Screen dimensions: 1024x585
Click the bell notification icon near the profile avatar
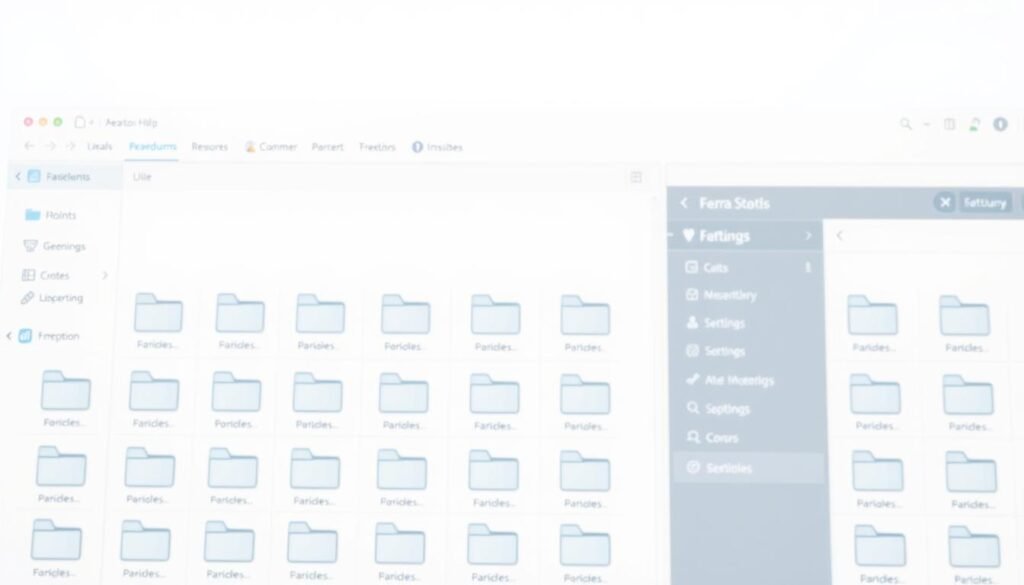pyautogui.click(x=974, y=124)
